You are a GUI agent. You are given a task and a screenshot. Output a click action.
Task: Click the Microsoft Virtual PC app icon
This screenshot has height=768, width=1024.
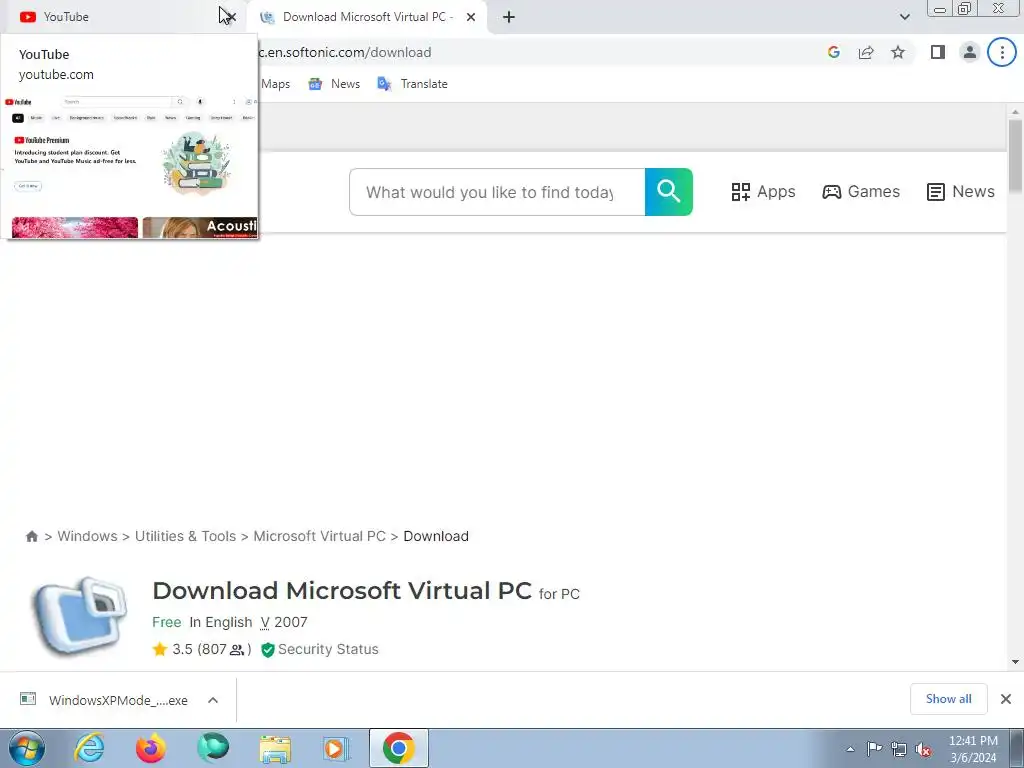pyautogui.click(x=79, y=616)
